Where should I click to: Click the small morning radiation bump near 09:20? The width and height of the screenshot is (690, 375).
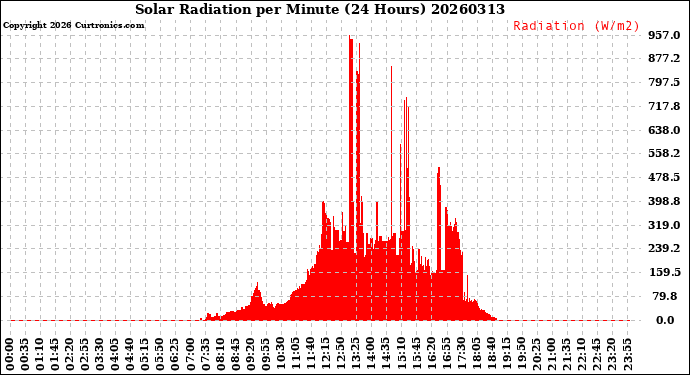257,301
